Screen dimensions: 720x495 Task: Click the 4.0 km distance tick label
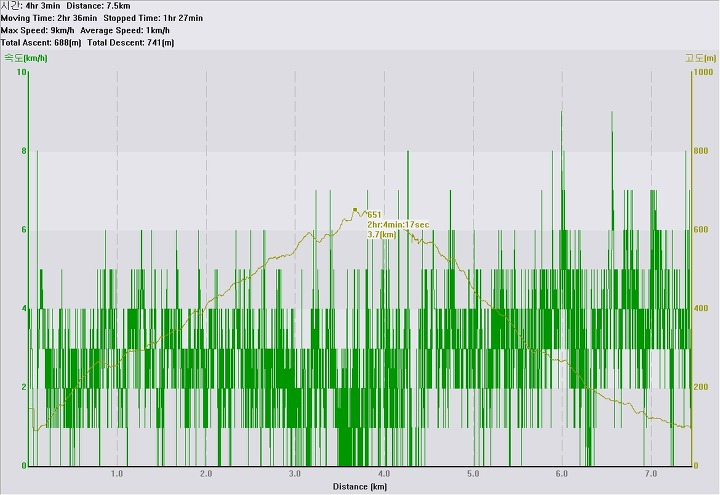click(384, 474)
